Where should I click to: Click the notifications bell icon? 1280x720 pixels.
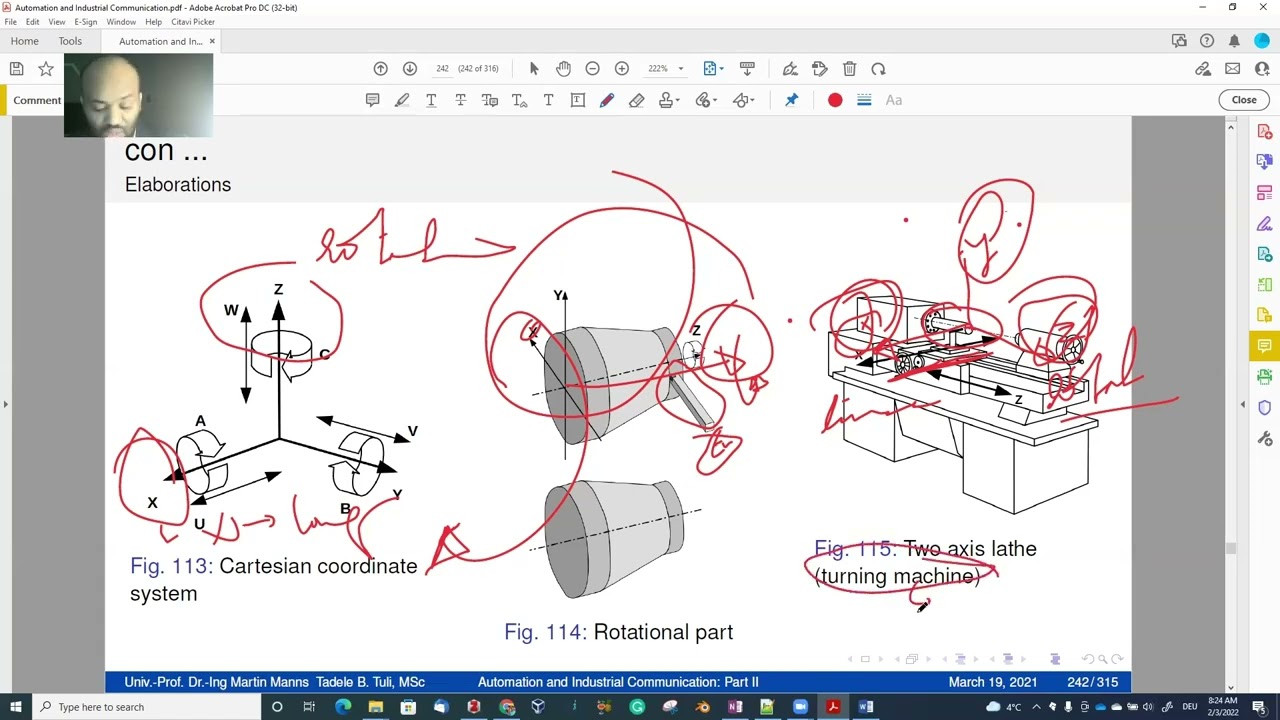(1234, 41)
